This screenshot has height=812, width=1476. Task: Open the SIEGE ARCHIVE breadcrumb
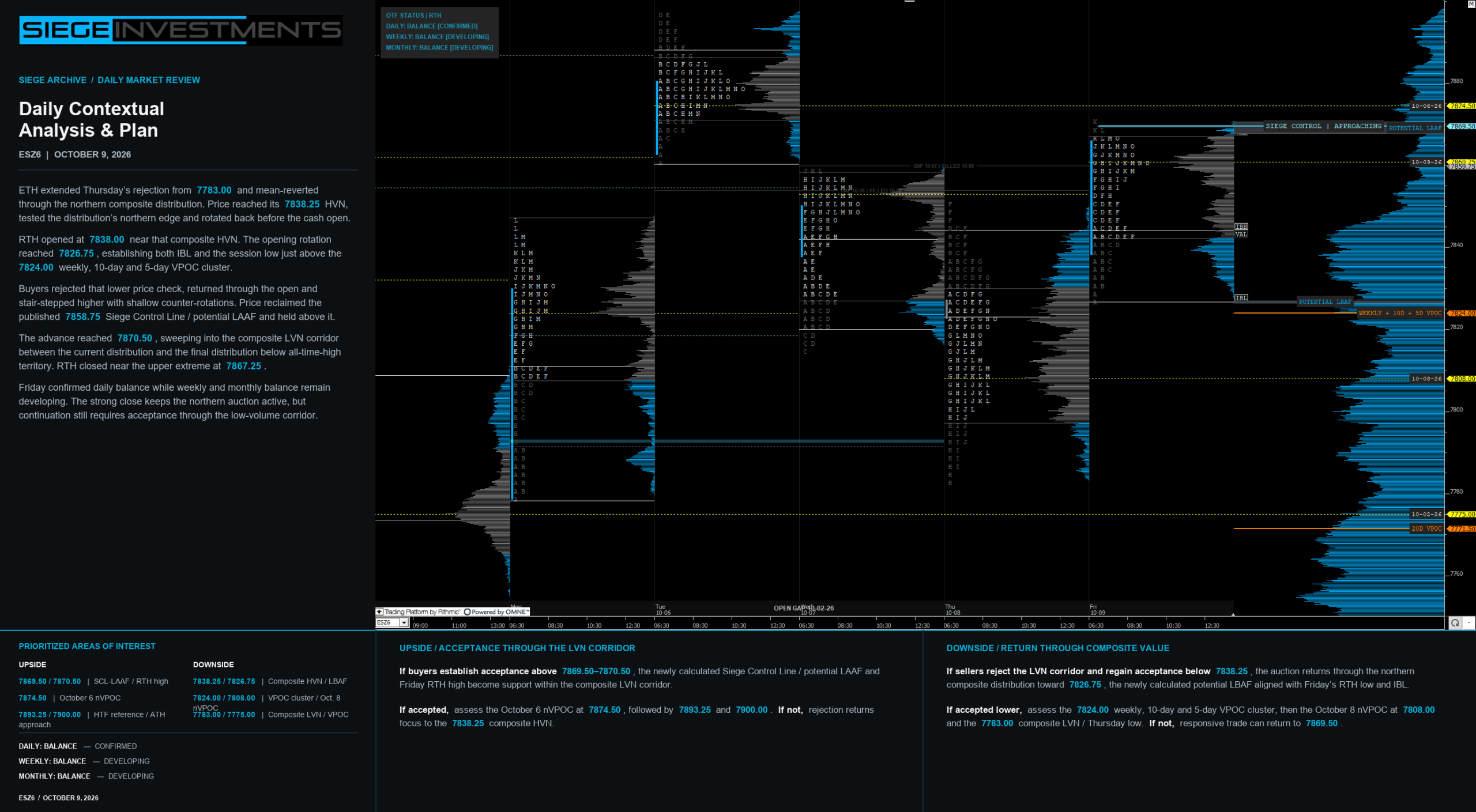52,80
